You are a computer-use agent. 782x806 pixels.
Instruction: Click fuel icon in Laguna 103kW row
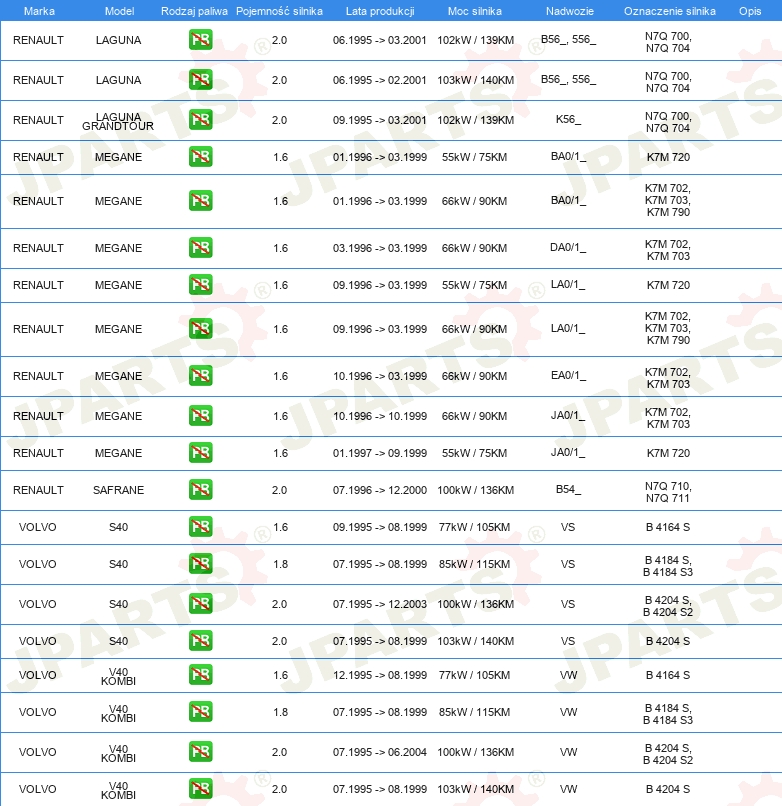pyautogui.click(x=200, y=80)
